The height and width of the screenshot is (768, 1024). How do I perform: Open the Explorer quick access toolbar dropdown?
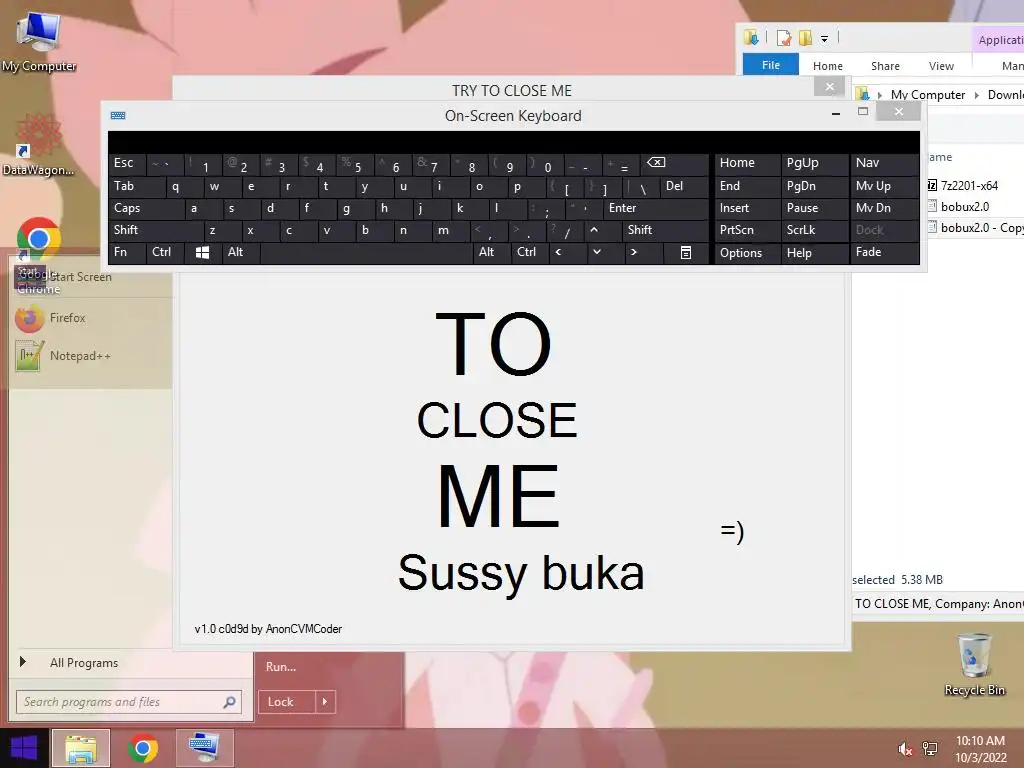click(824, 39)
